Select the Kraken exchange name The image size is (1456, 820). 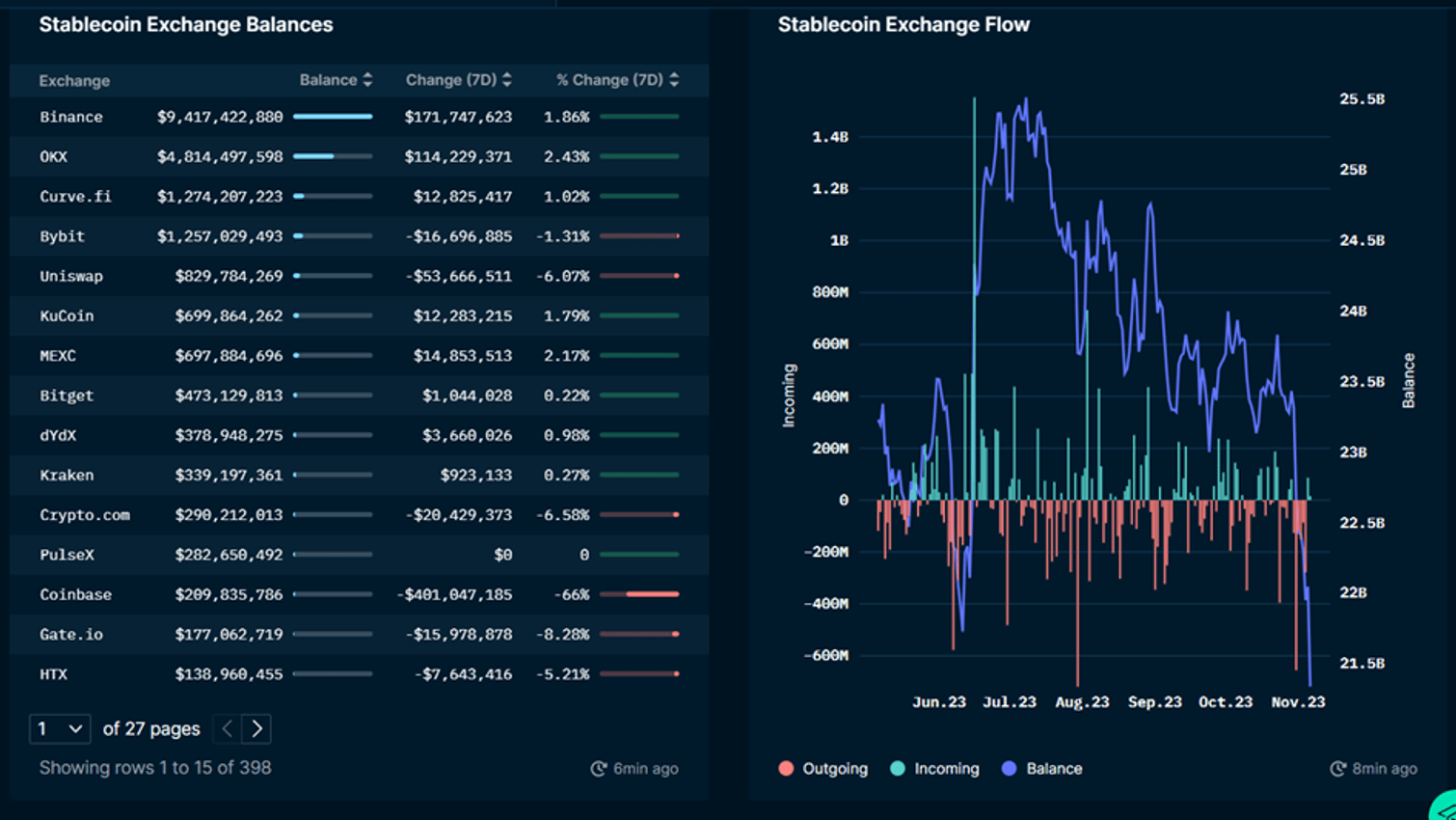[x=67, y=476]
